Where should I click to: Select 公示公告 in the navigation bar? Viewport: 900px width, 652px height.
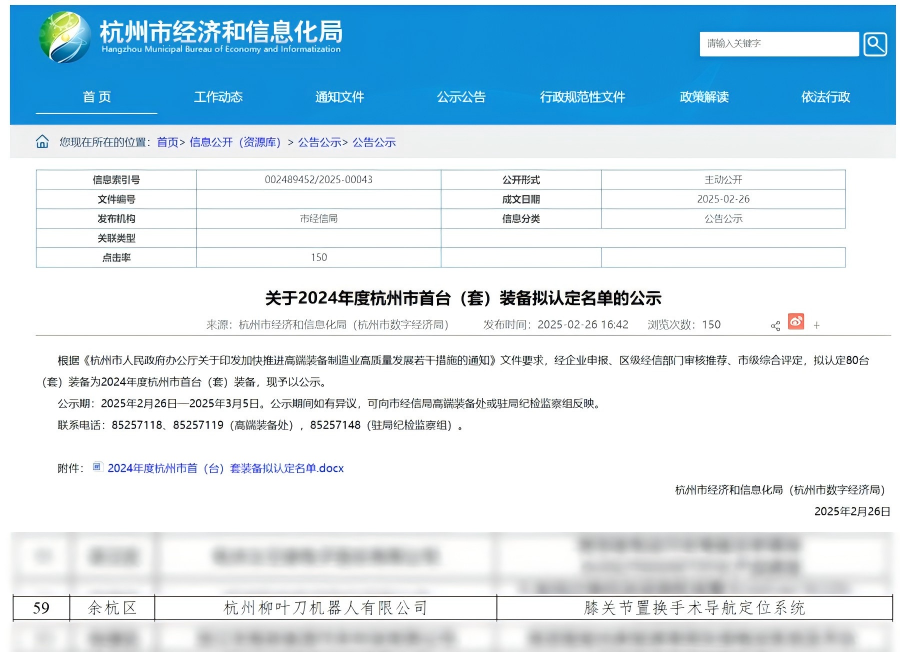tap(461, 97)
